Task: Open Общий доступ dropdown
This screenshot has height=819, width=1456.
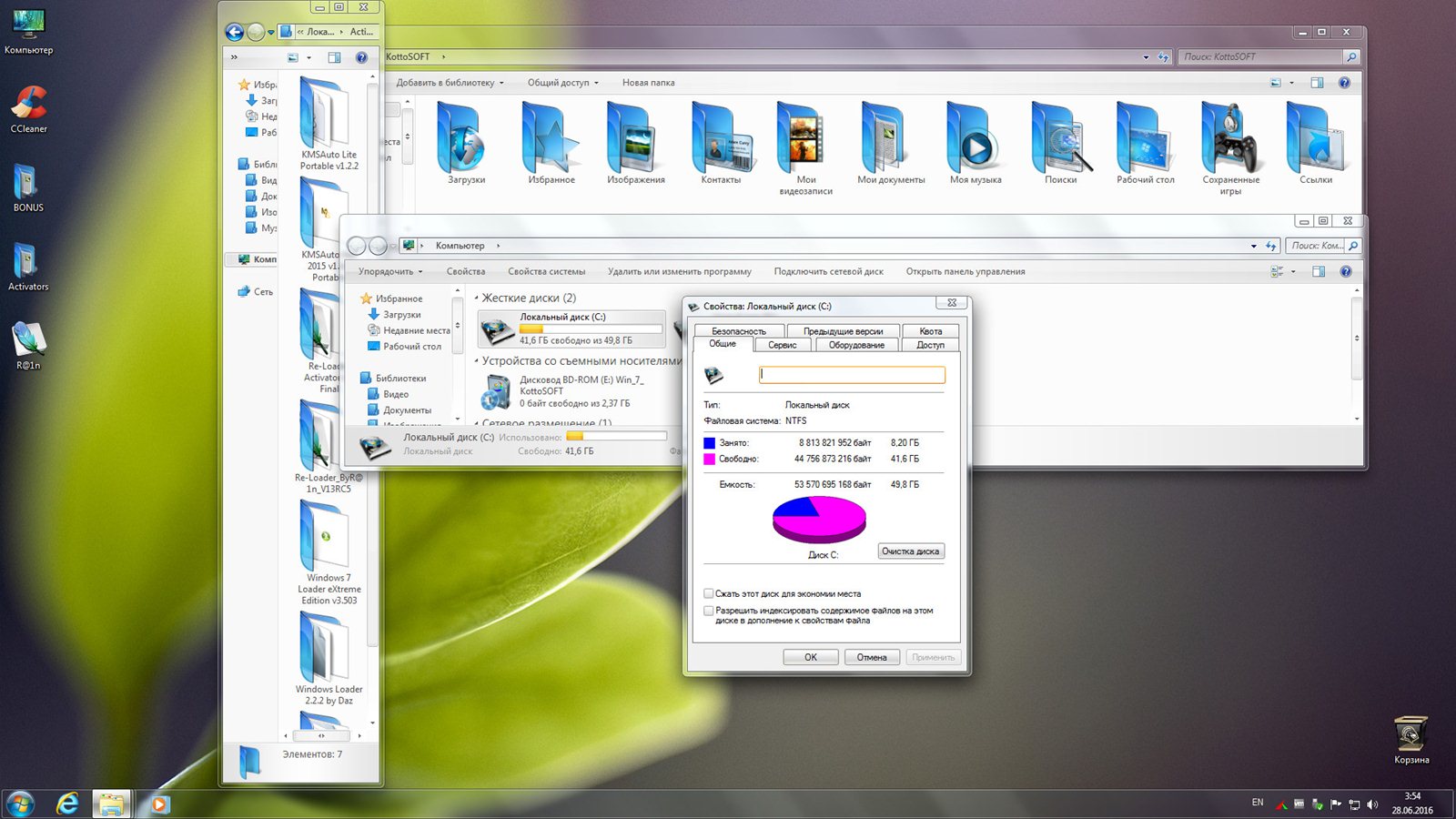Action: pyautogui.click(x=563, y=83)
